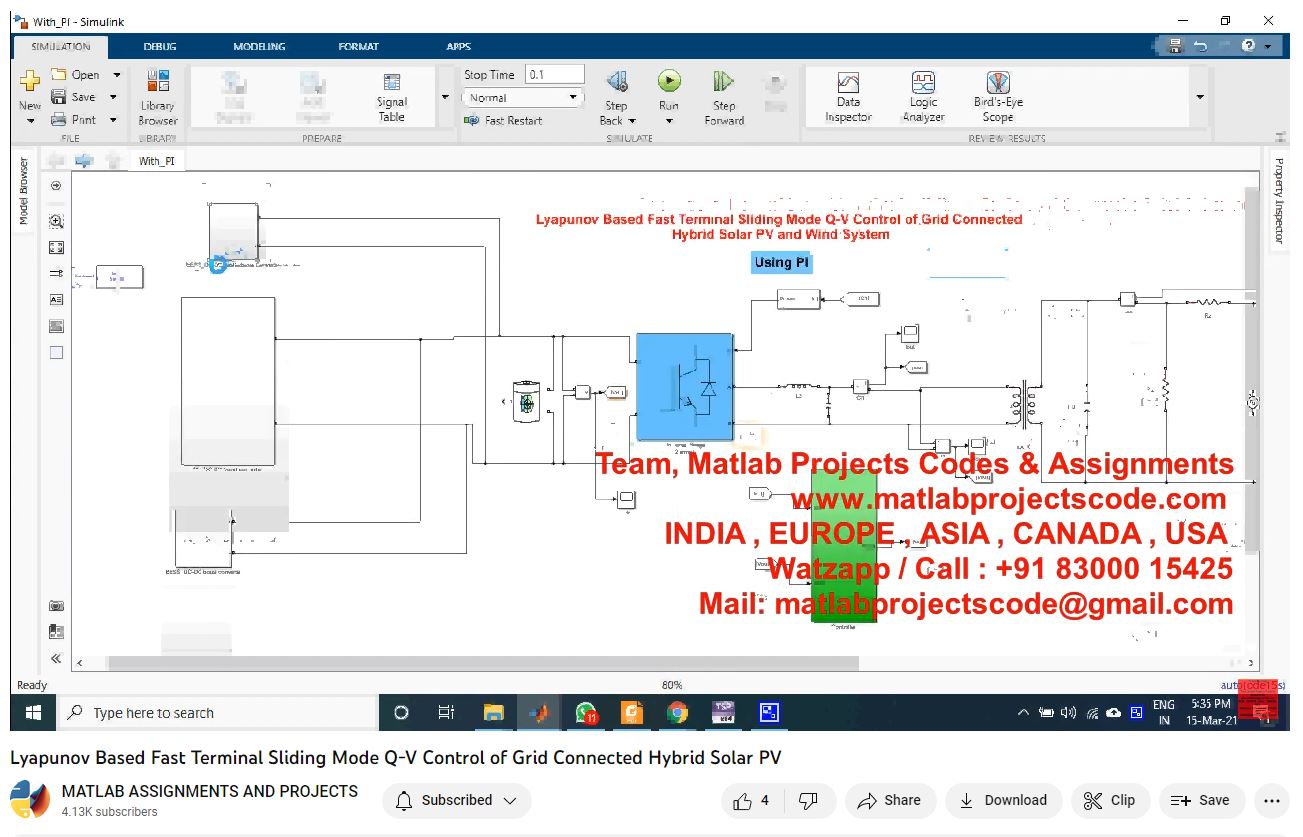Click the Stop Time input field
The height and width of the screenshot is (837, 1303).
554,75
